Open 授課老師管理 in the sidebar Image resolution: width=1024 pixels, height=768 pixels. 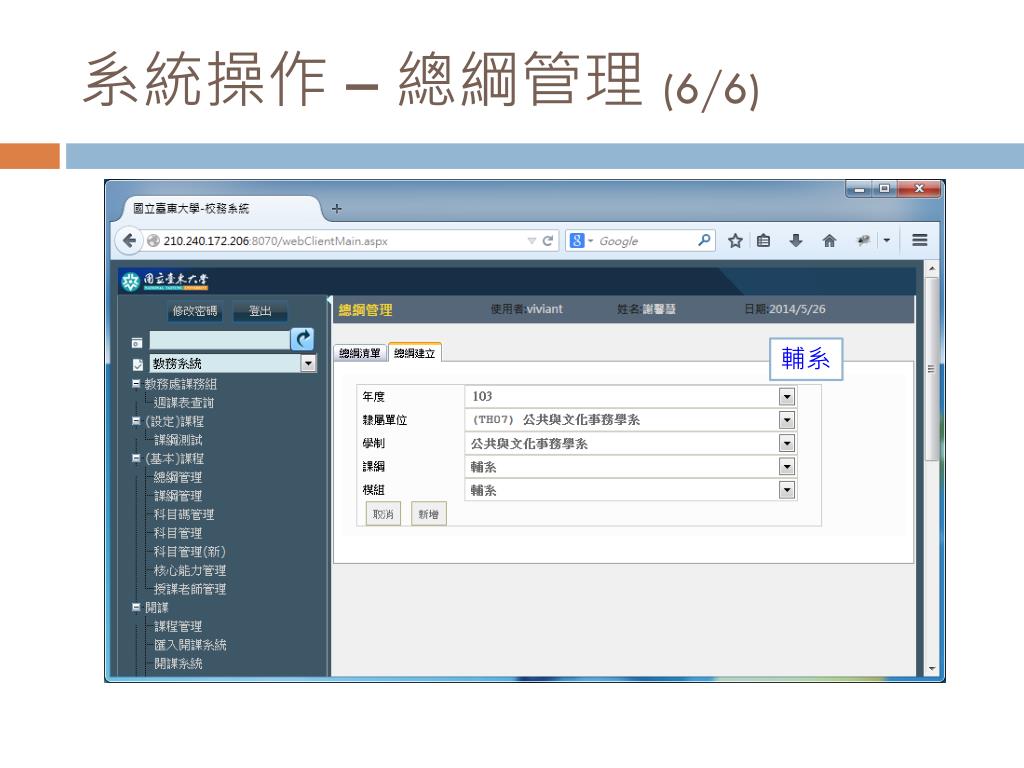(189, 589)
